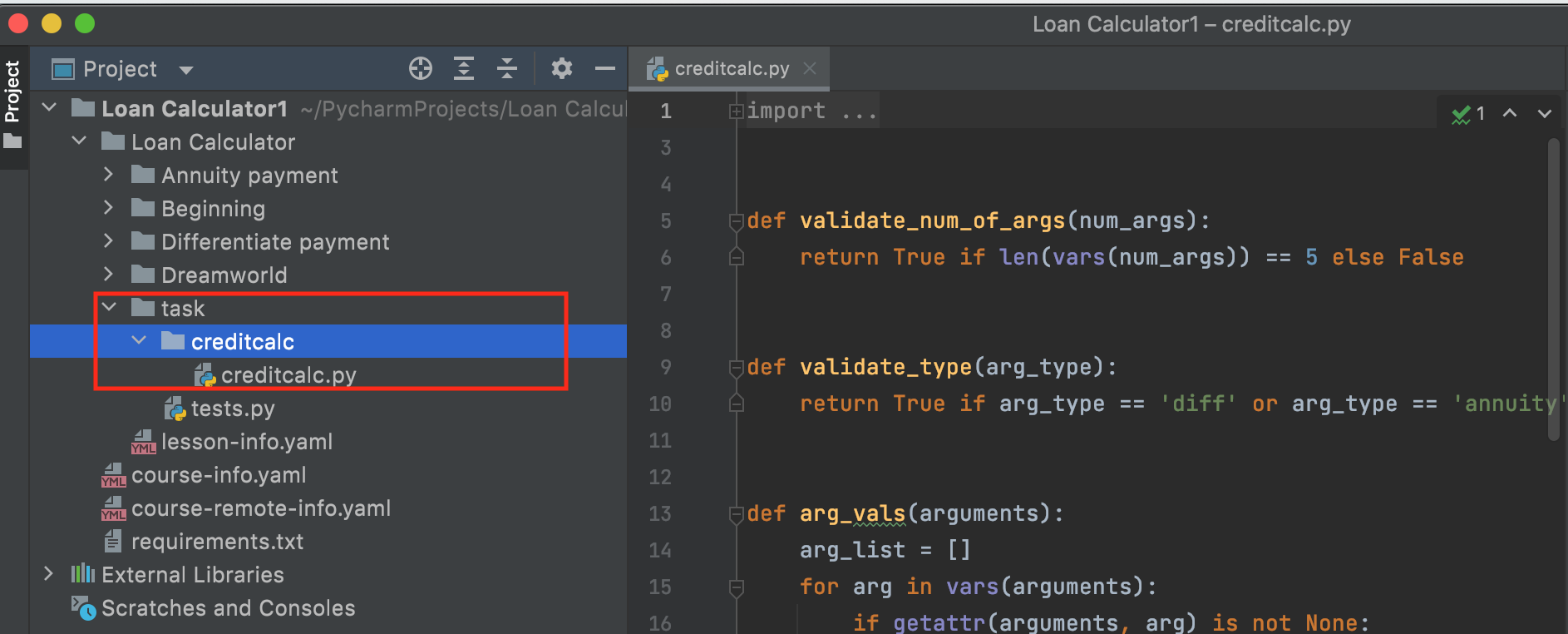Click the task folder icon
This screenshot has width=1568, height=634.
tap(143, 307)
